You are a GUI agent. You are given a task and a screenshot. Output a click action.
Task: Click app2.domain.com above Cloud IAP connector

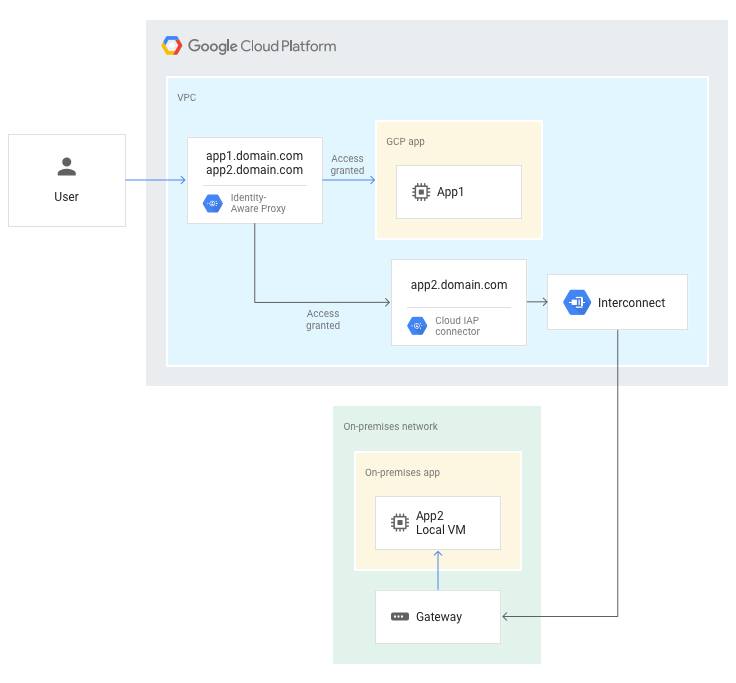(x=459, y=285)
